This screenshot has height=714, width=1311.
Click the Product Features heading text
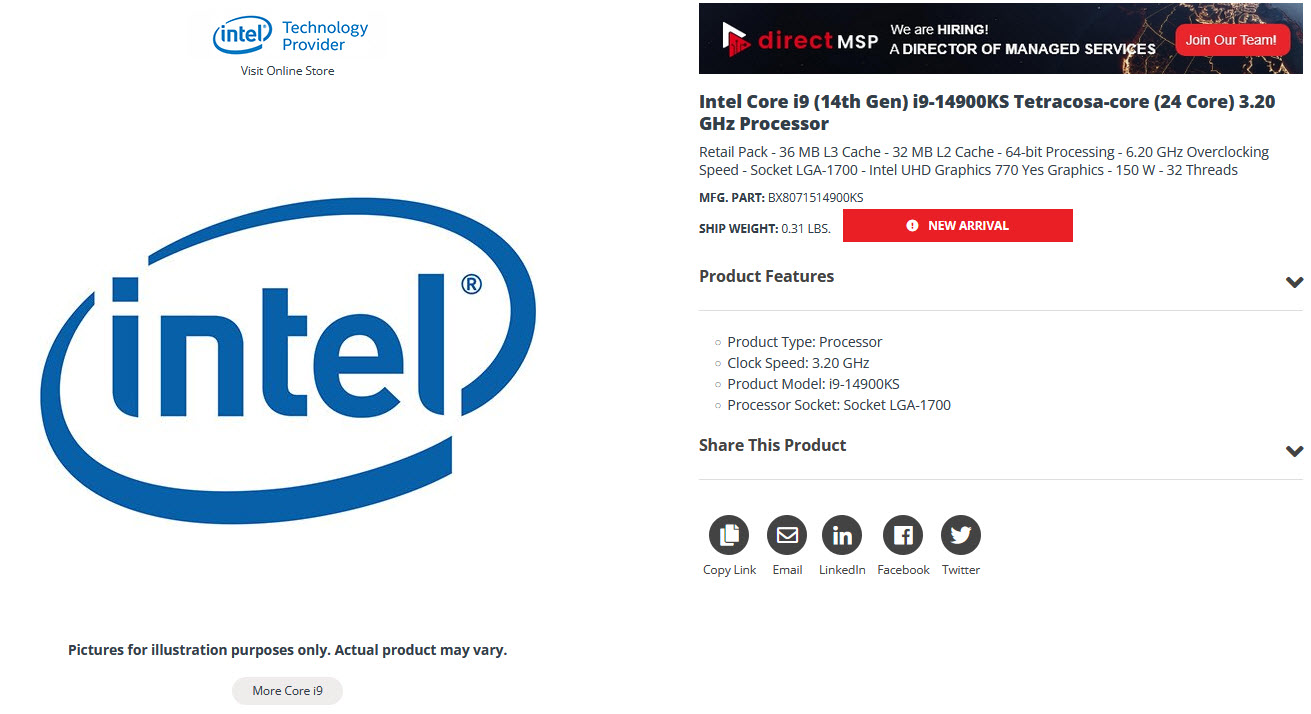point(766,277)
